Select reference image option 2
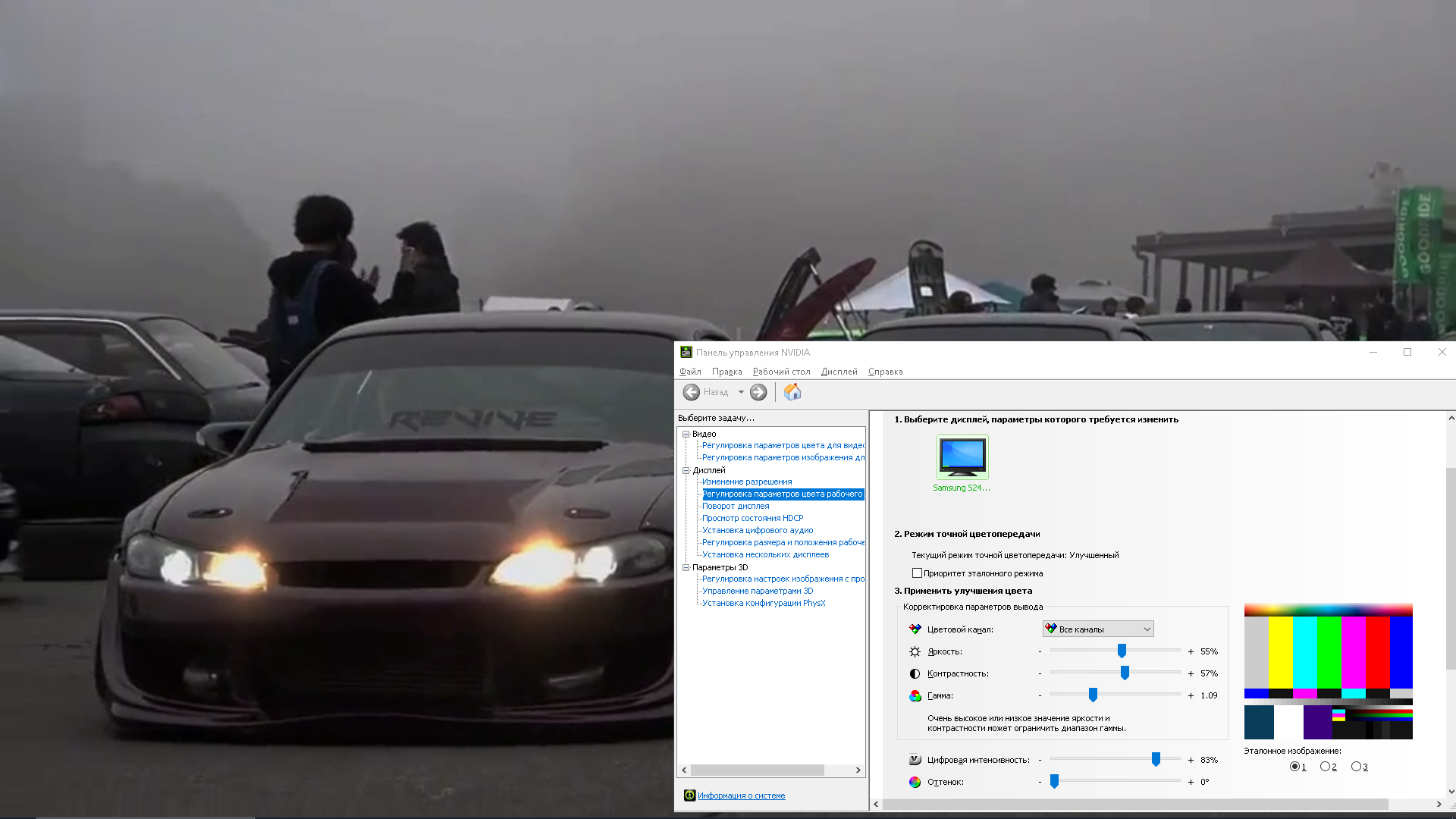Screen dimensions: 1456x819 1325,767
